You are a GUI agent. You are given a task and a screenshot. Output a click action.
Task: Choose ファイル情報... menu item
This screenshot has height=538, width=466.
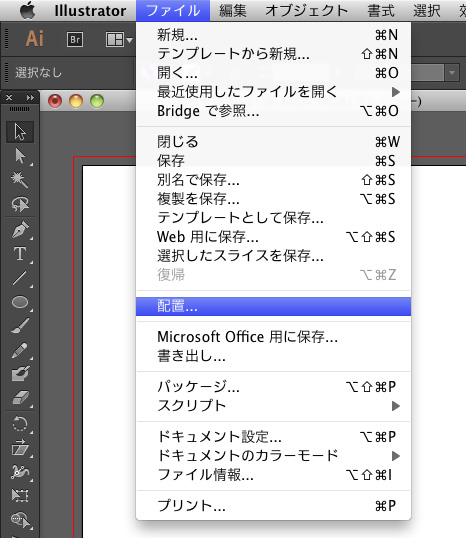[273, 475]
